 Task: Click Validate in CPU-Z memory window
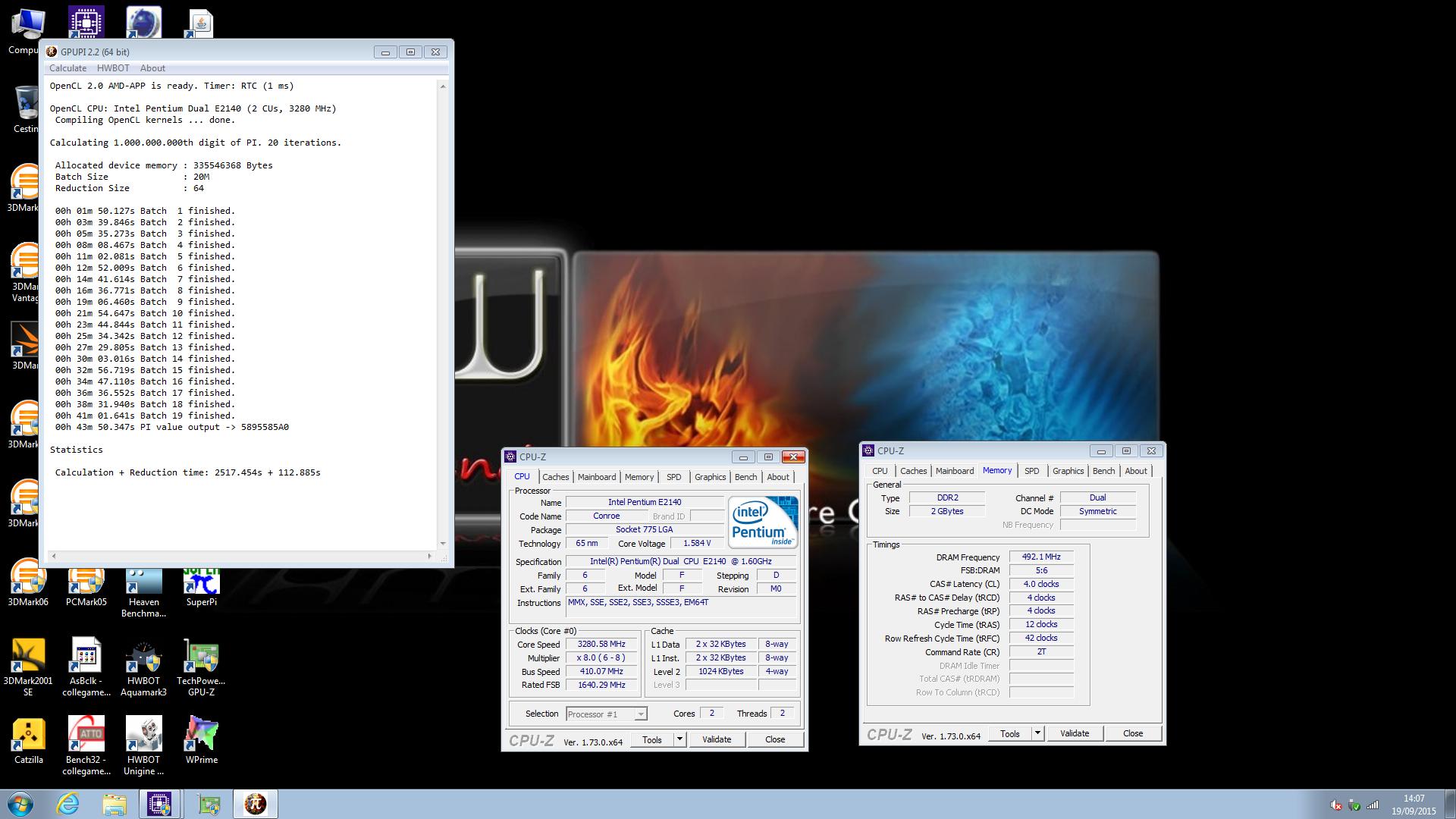[x=1075, y=733]
